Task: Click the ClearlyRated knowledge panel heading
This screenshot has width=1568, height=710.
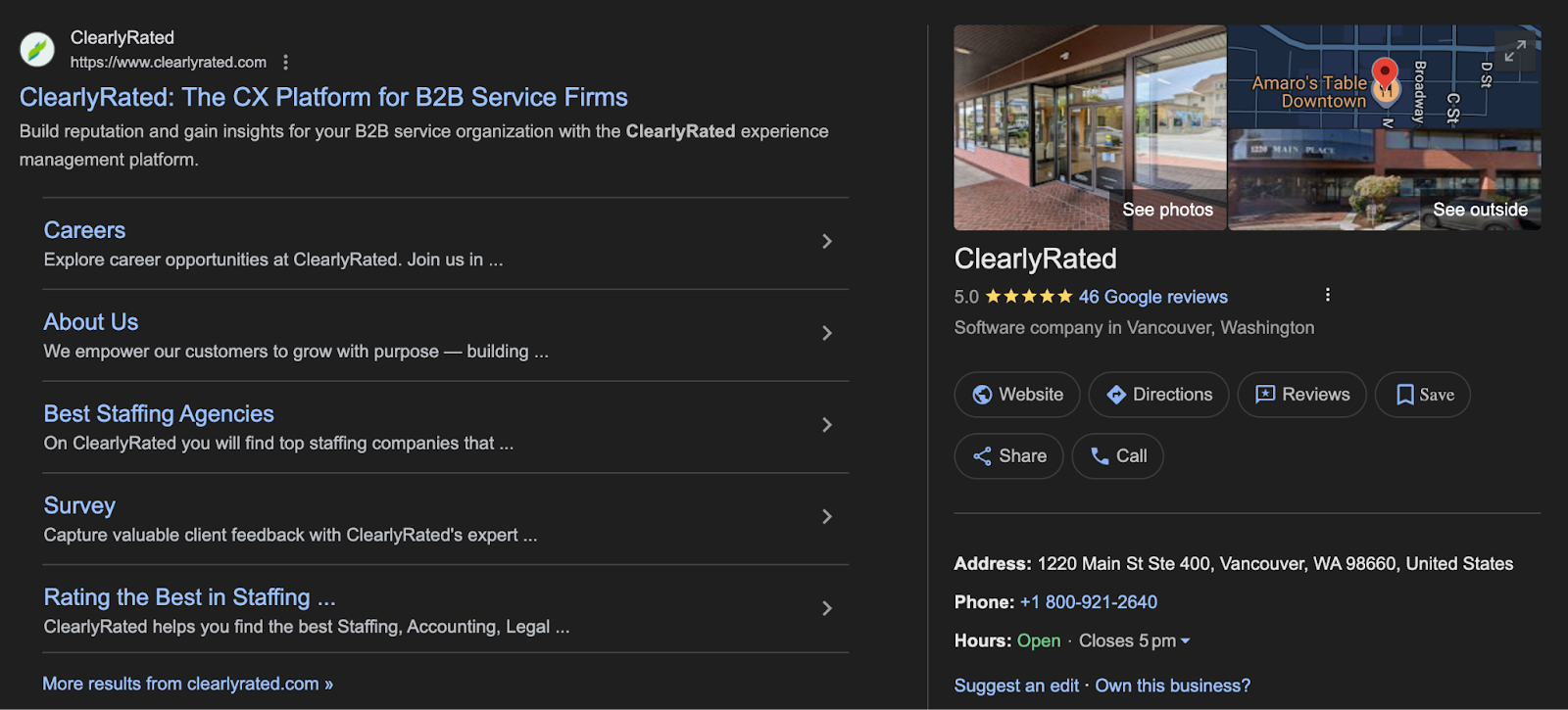Action: pos(1035,259)
